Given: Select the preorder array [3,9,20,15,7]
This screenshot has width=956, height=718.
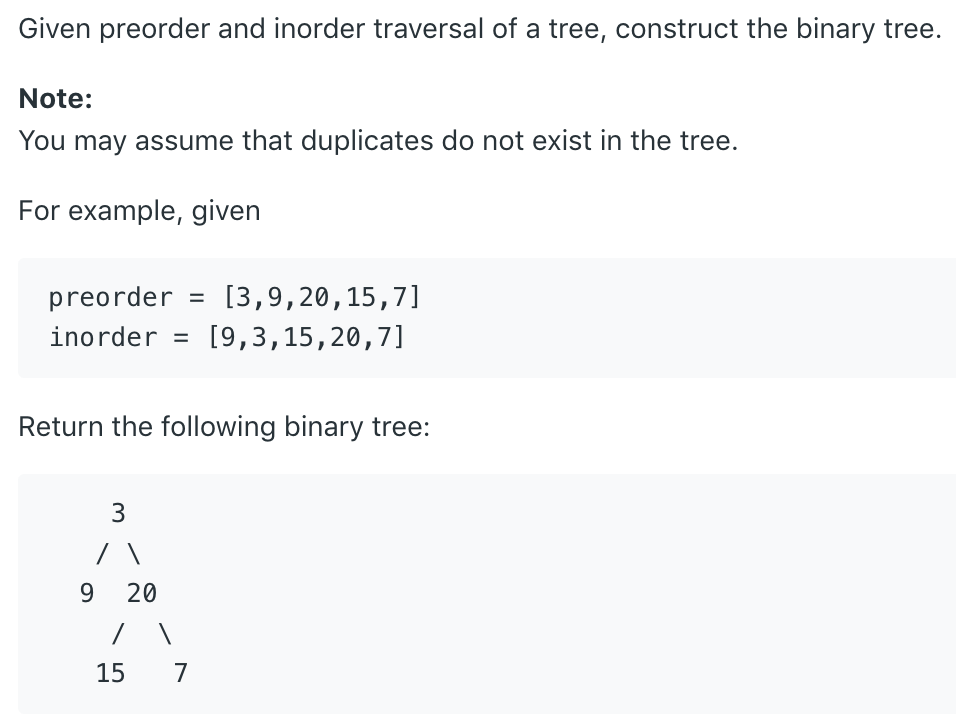Looking at the screenshot, I should 322,297.
